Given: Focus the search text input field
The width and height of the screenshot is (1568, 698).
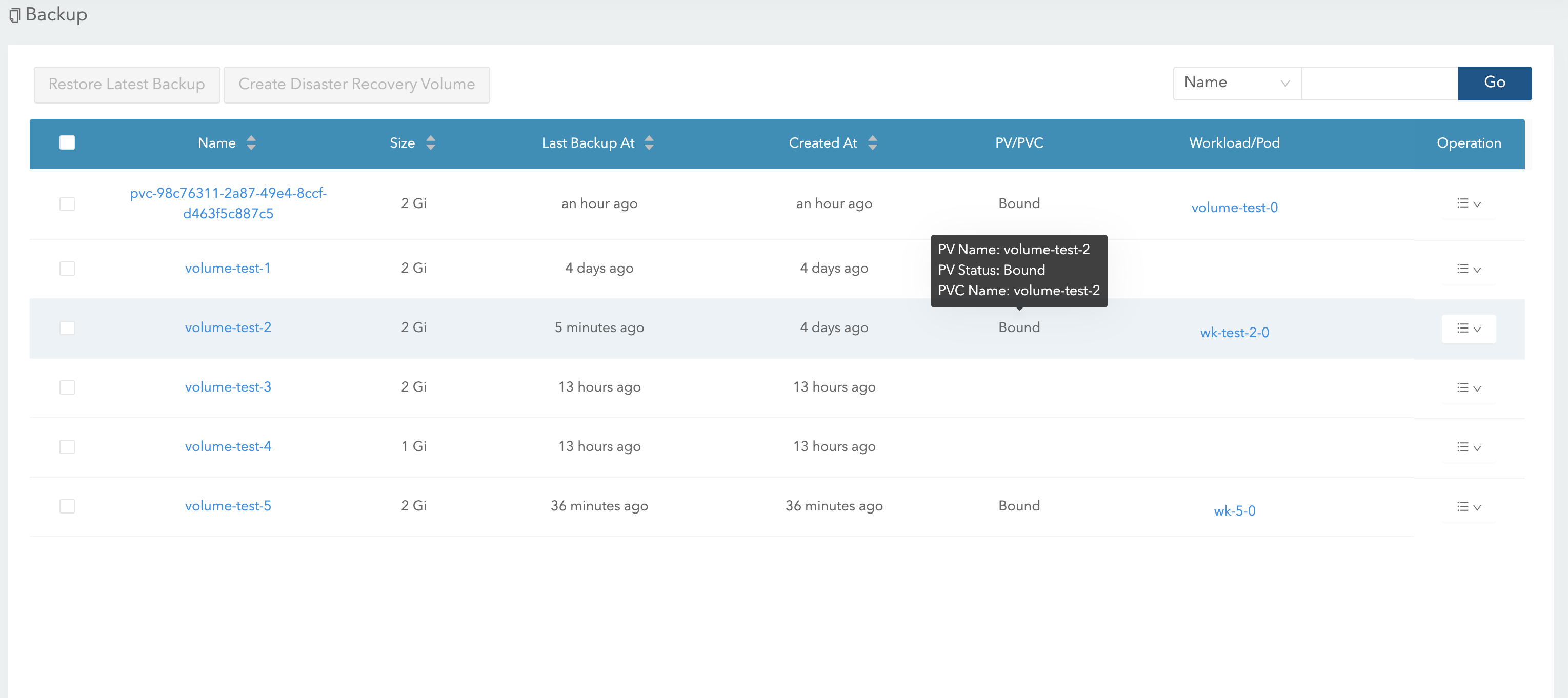Looking at the screenshot, I should (x=1379, y=83).
